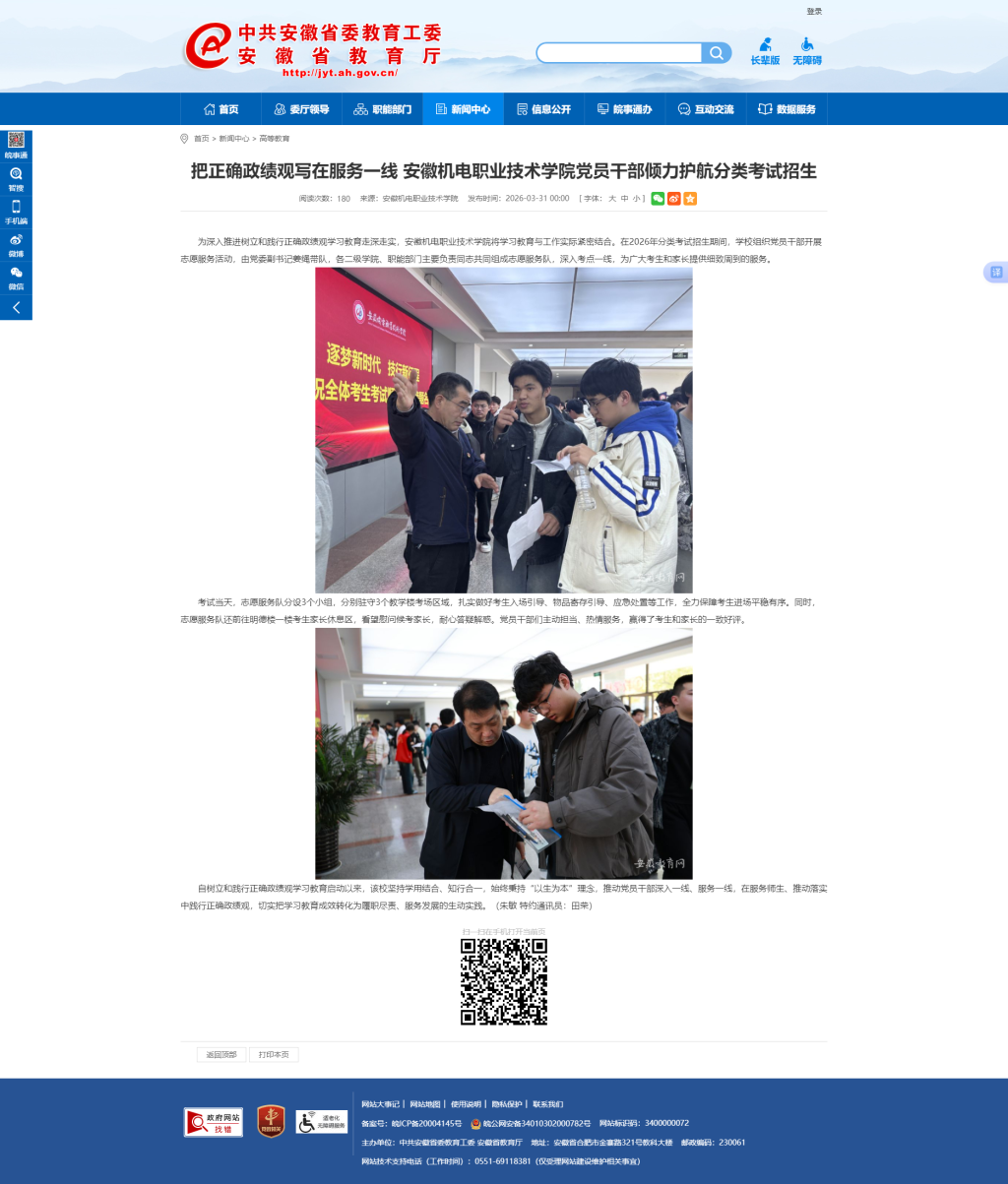The width and height of the screenshot is (1008, 1184).
Task: Click the orange star favorite icon
Action: point(690,199)
